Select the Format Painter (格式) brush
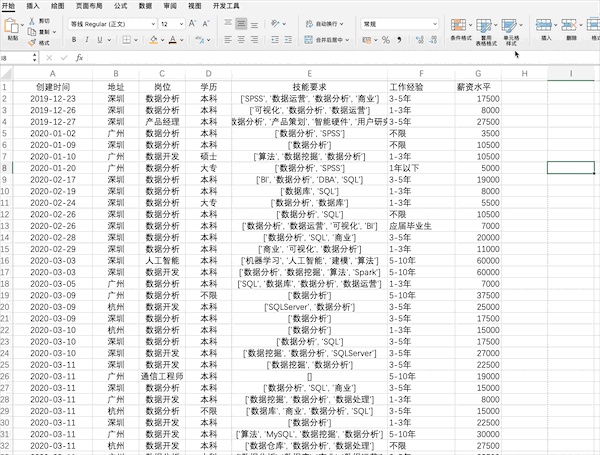This screenshot has width=600, height=455. pyautogui.click(x=32, y=42)
